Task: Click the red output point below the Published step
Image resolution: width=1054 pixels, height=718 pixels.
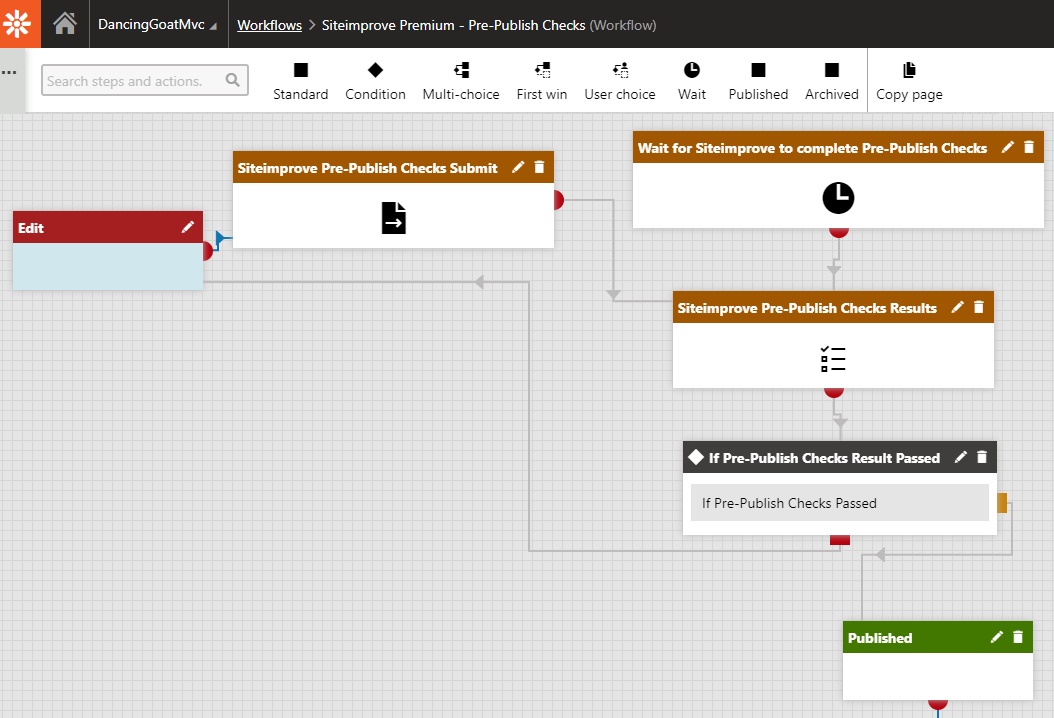Action: click(x=938, y=705)
